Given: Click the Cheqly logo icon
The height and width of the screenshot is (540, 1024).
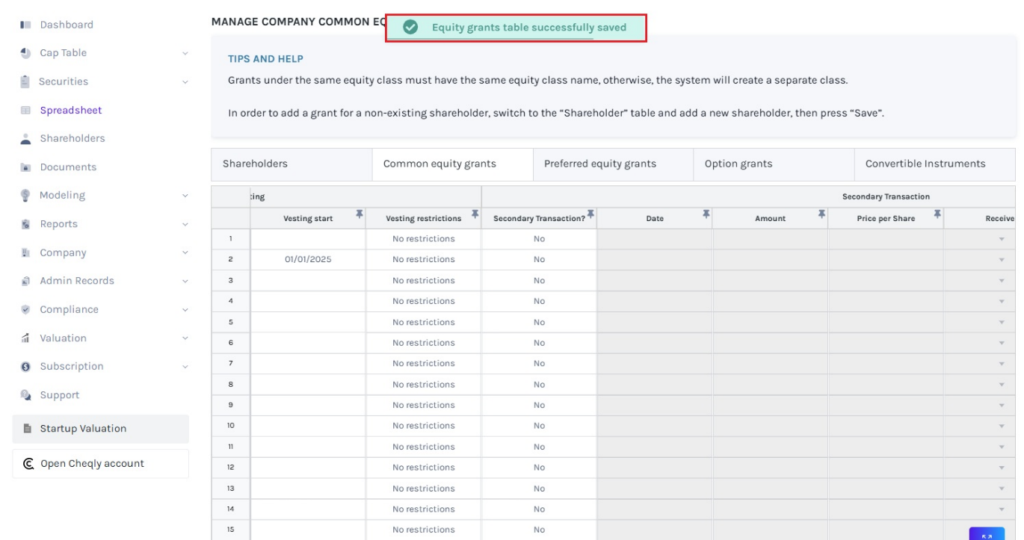Looking at the screenshot, I should pos(28,464).
